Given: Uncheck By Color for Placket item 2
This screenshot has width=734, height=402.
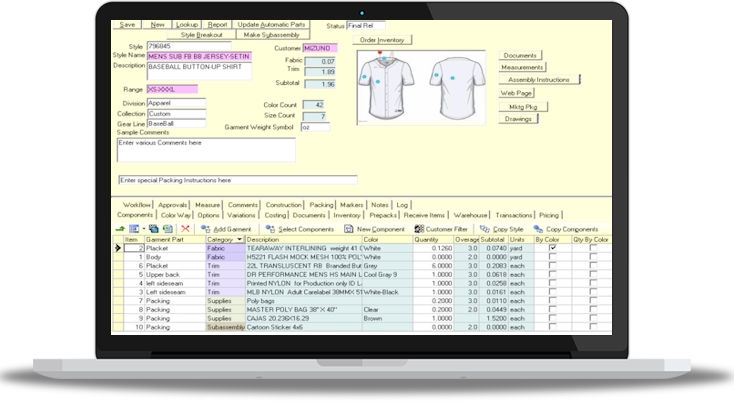Looking at the screenshot, I should point(553,248).
